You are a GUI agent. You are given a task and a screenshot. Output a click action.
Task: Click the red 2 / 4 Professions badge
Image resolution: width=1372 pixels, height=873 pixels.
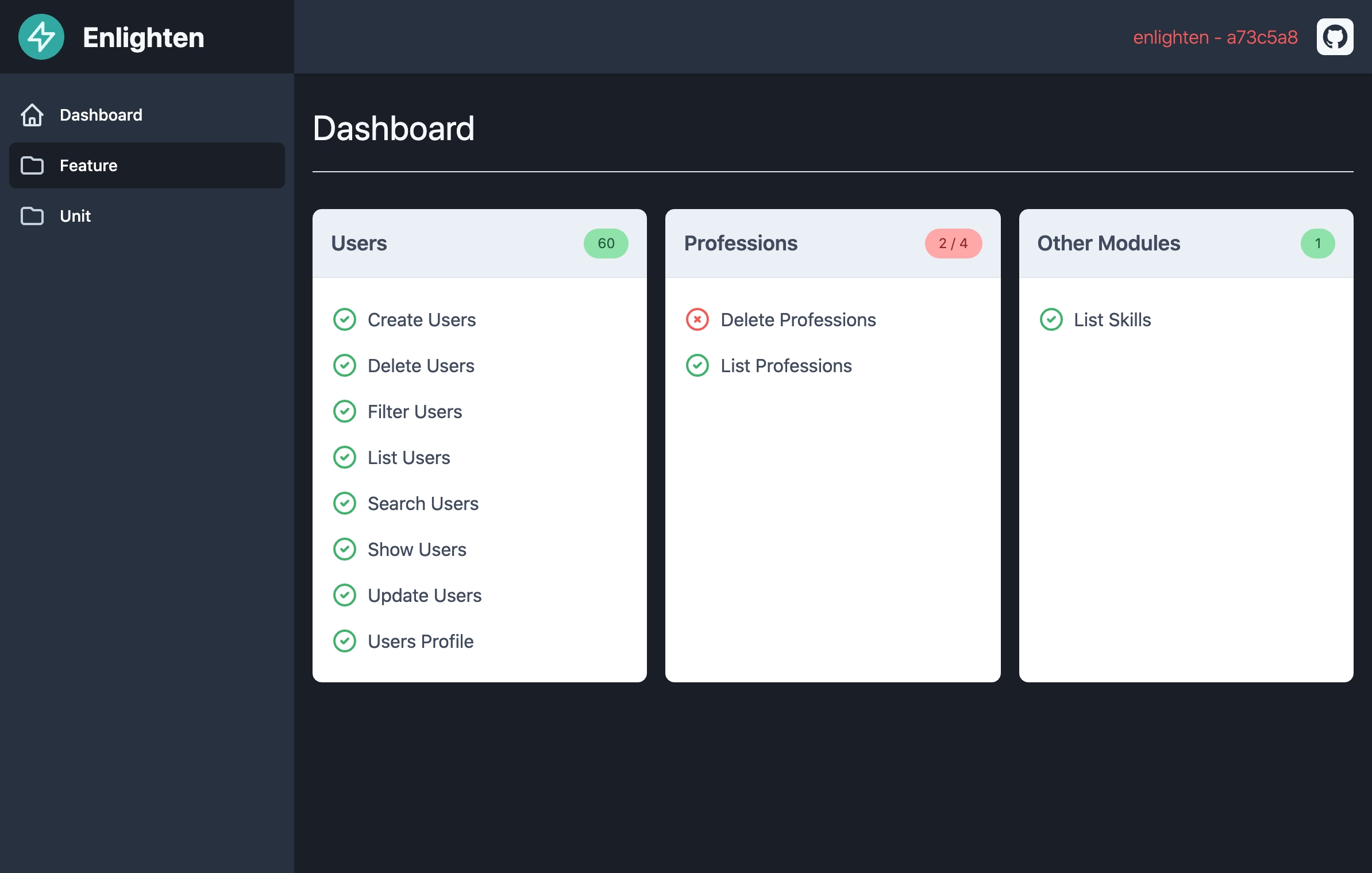click(953, 244)
